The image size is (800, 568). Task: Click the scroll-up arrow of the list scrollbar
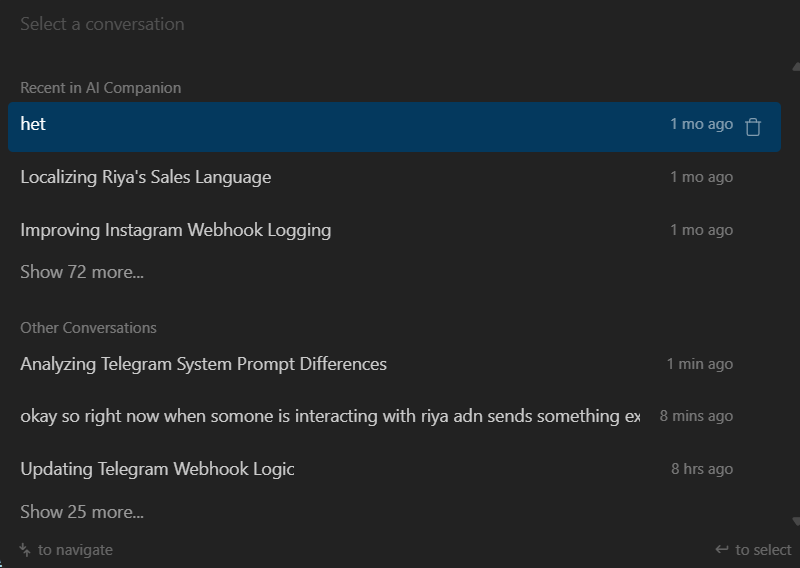click(796, 67)
